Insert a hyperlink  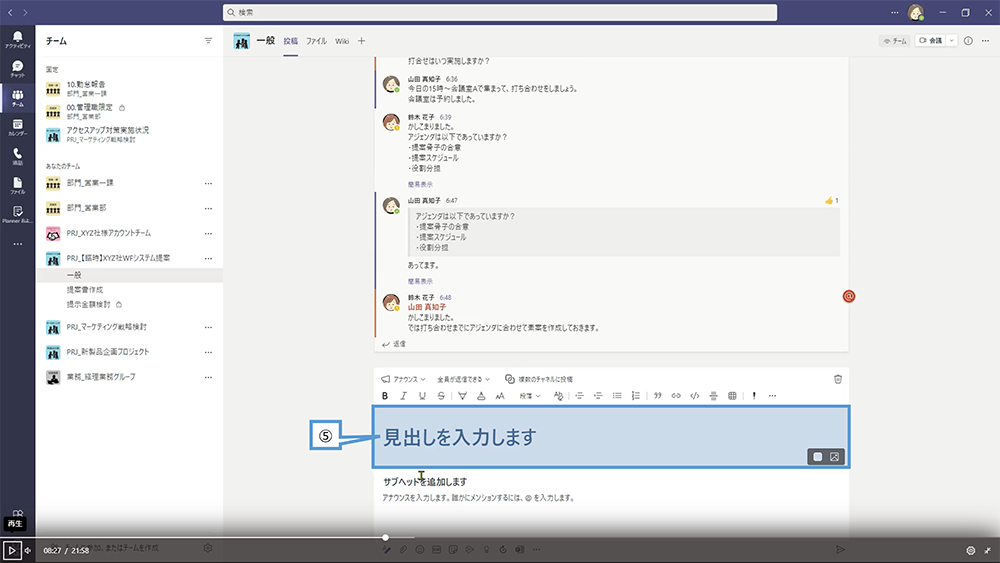(676, 396)
